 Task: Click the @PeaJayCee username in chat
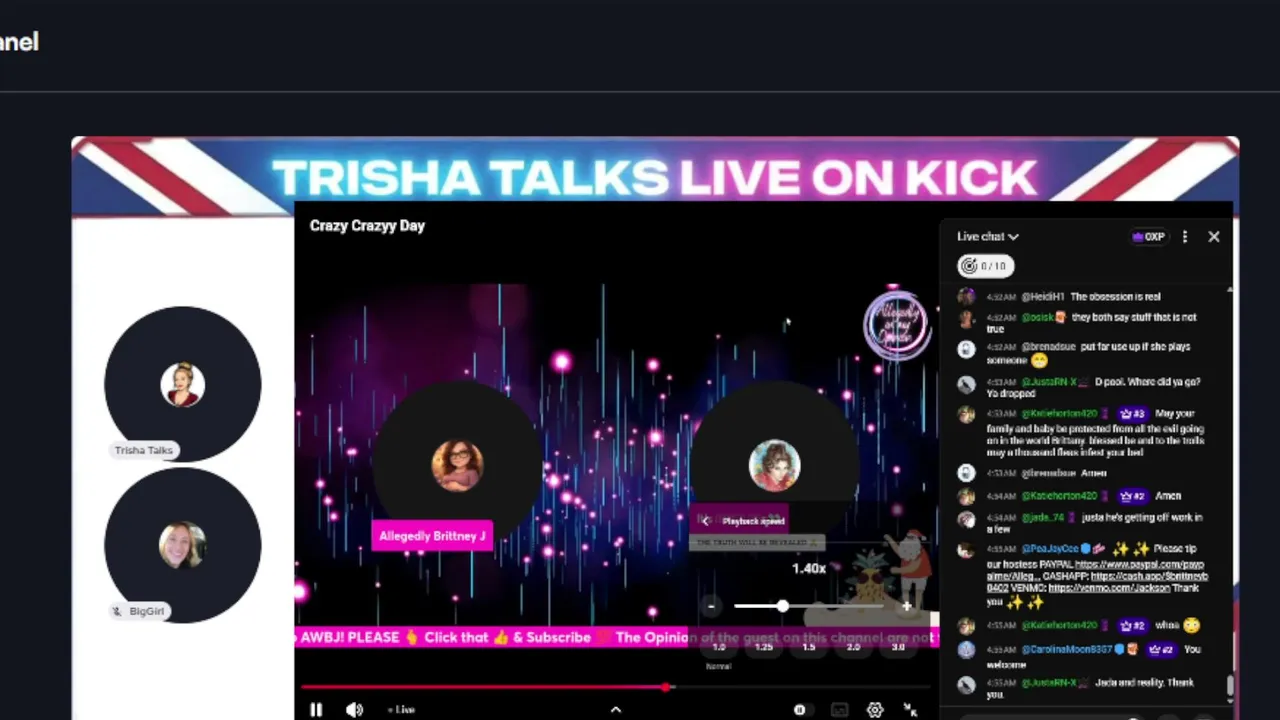1049,549
